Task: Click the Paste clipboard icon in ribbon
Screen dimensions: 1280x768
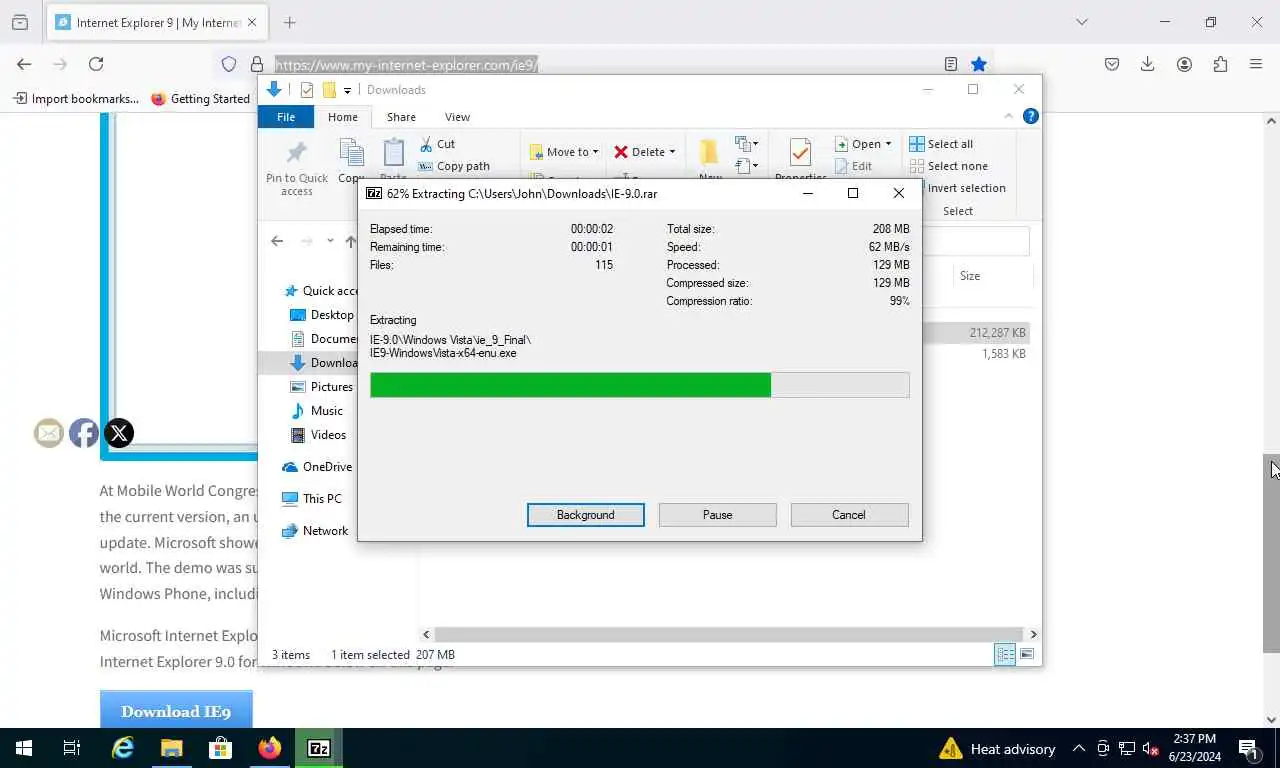Action: 394,154
